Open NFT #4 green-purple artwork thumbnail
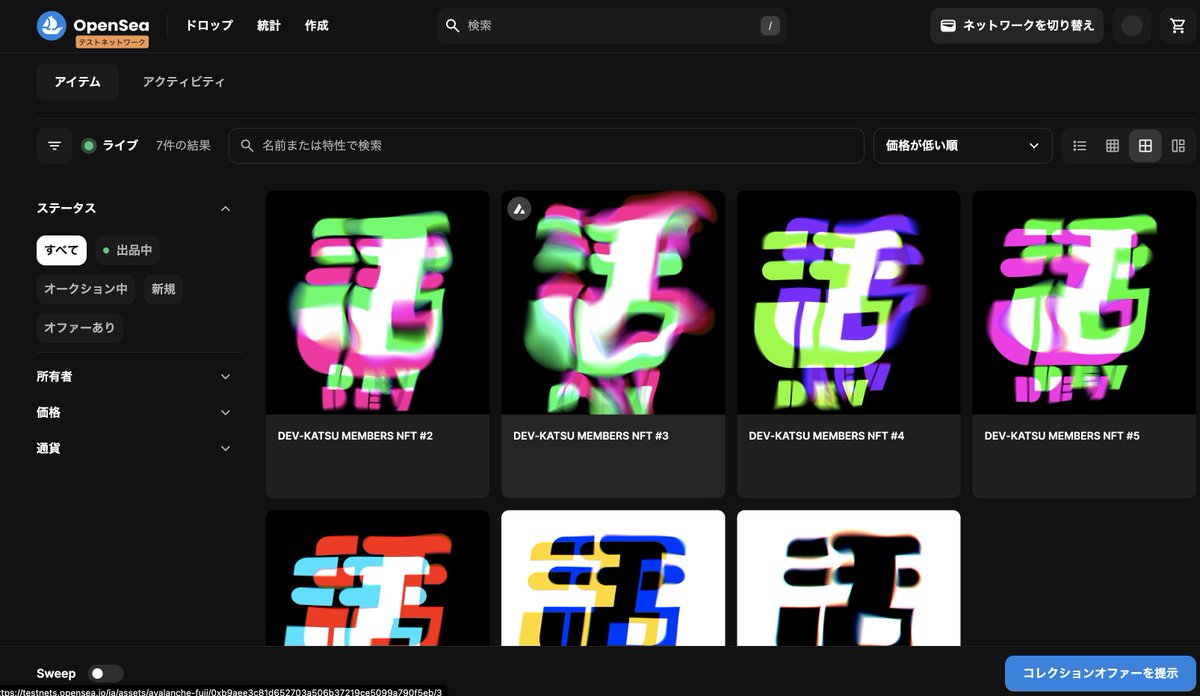This screenshot has width=1200, height=696. tap(849, 303)
